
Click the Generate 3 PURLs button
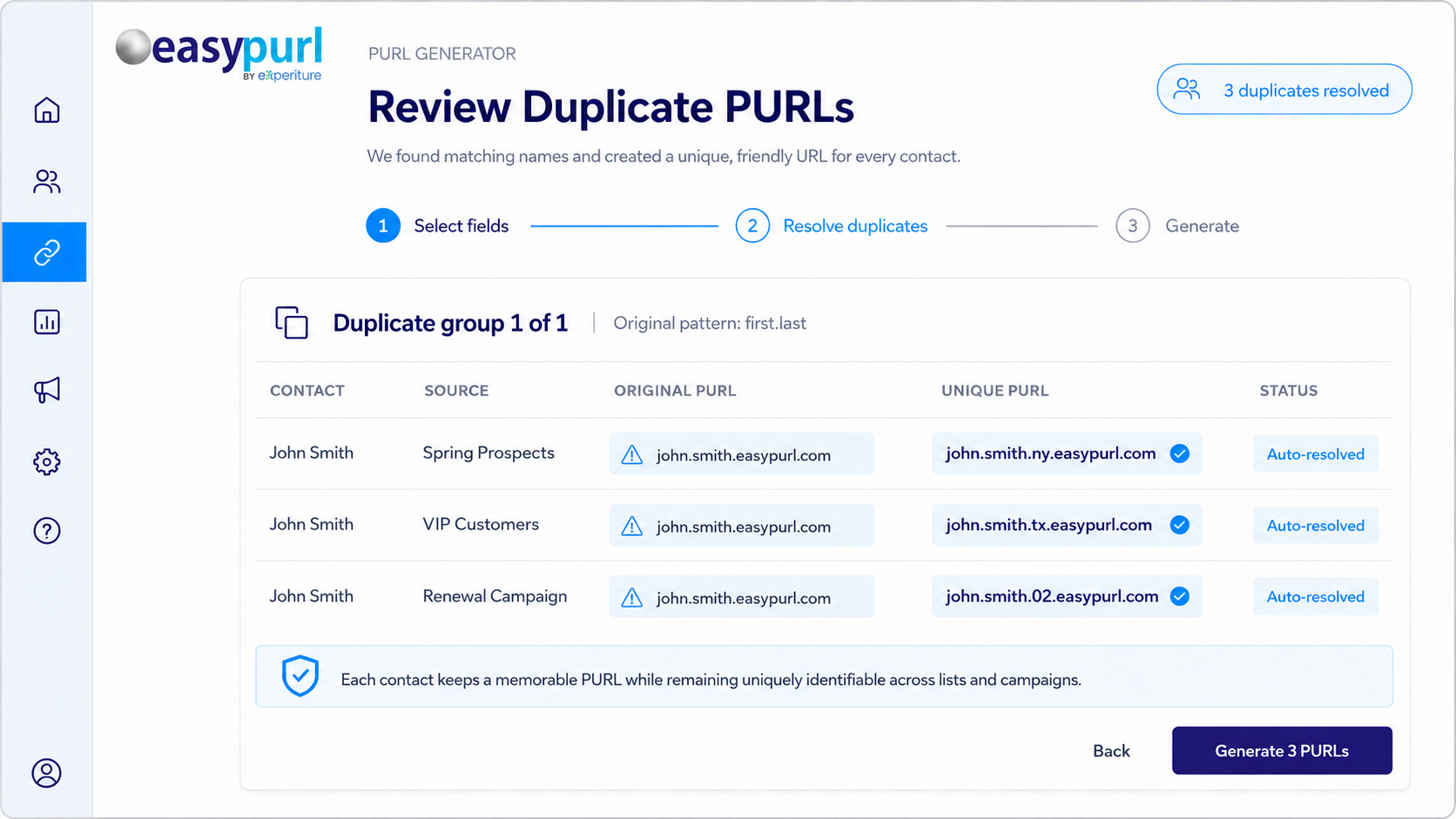point(1282,750)
